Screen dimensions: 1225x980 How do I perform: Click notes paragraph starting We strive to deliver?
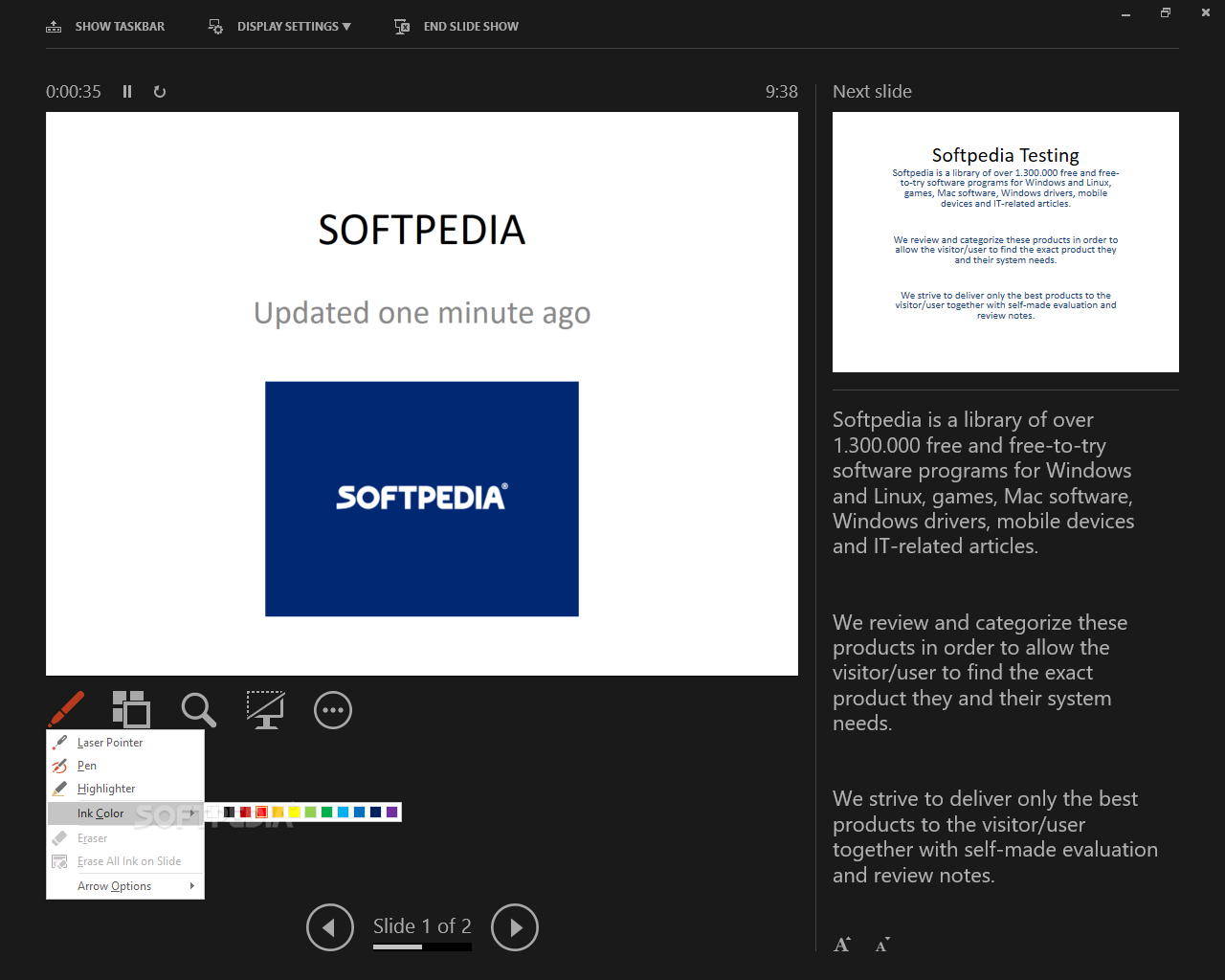click(x=995, y=836)
